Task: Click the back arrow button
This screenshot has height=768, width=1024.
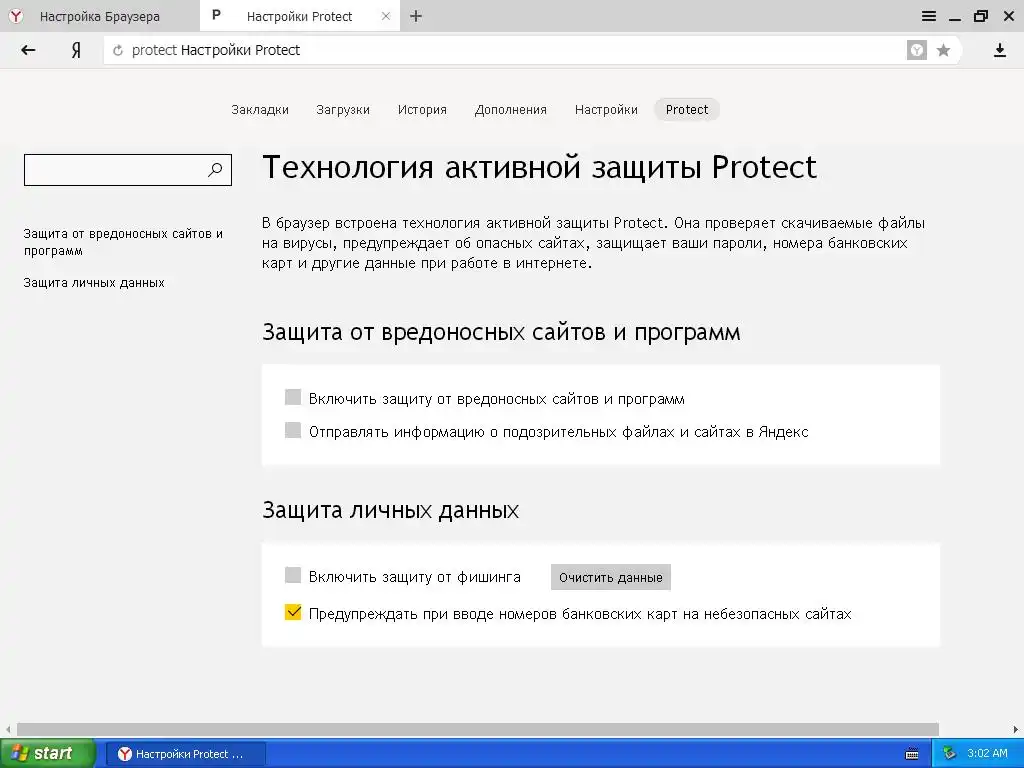Action: coord(28,50)
